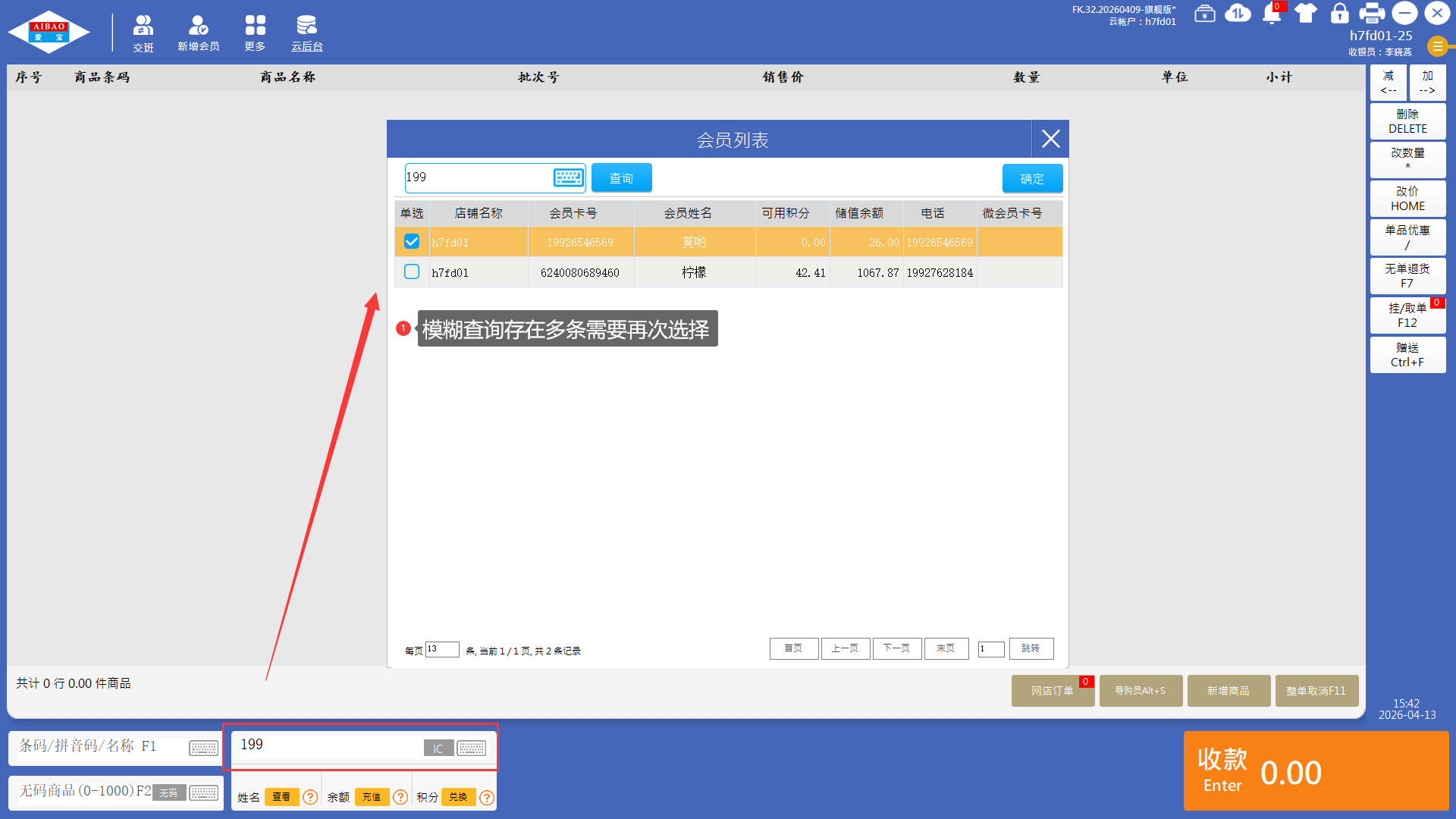Click the 确定 confirm button
Viewport: 1456px width, 819px height.
(x=1031, y=178)
